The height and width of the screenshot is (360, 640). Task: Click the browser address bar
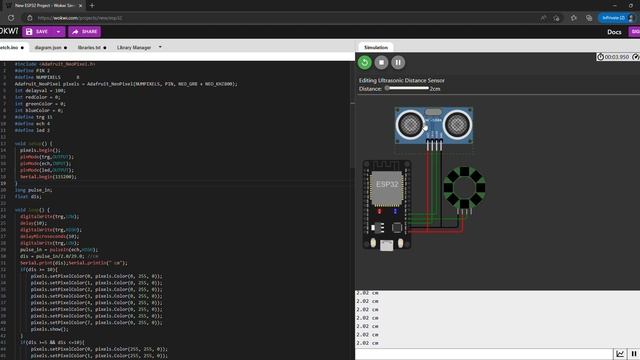click(x=286, y=18)
